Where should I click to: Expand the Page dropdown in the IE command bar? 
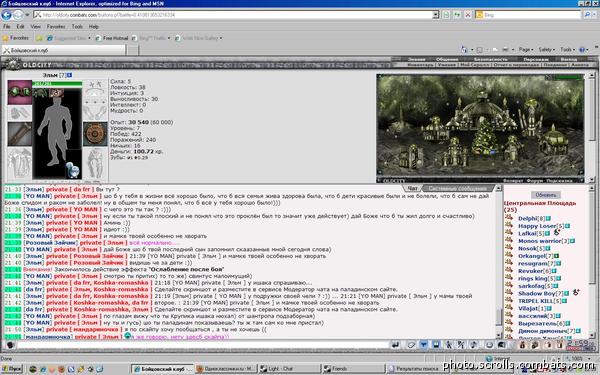click(x=526, y=50)
